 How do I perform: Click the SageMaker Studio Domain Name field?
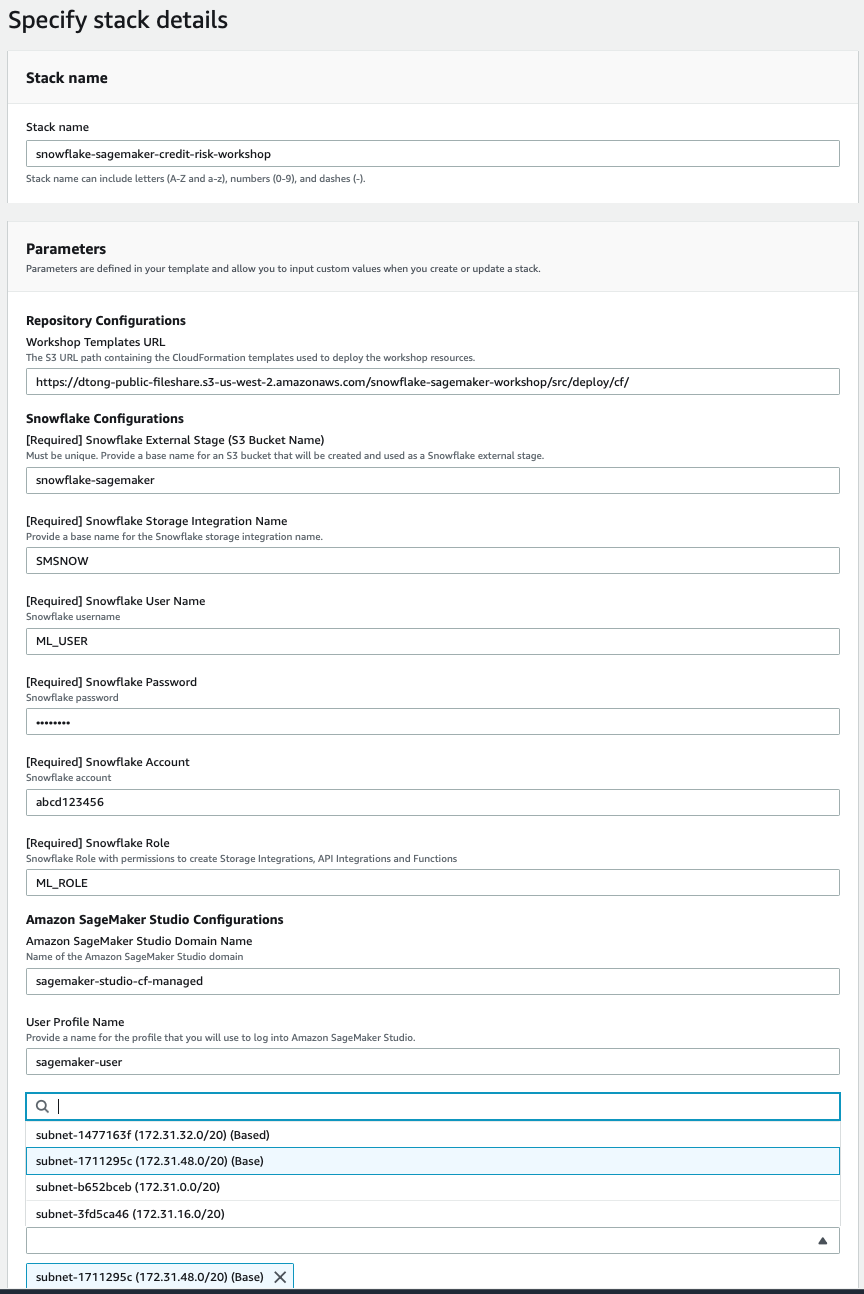tap(432, 981)
